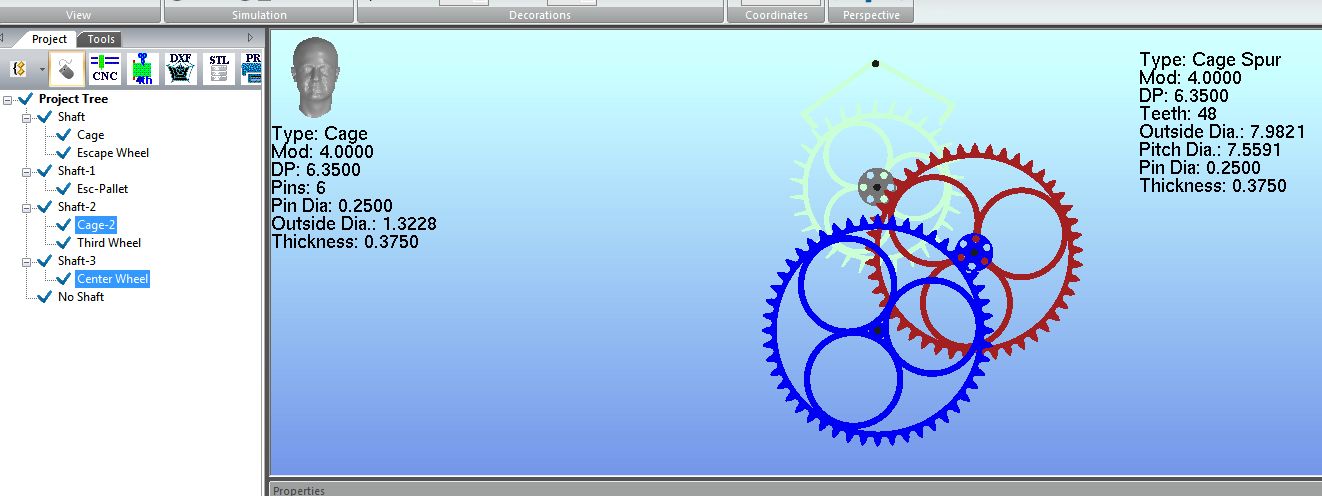Screen dimensions: 1322x496
Task: Click the mouse pointer select tool icon
Action: (66, 70)
